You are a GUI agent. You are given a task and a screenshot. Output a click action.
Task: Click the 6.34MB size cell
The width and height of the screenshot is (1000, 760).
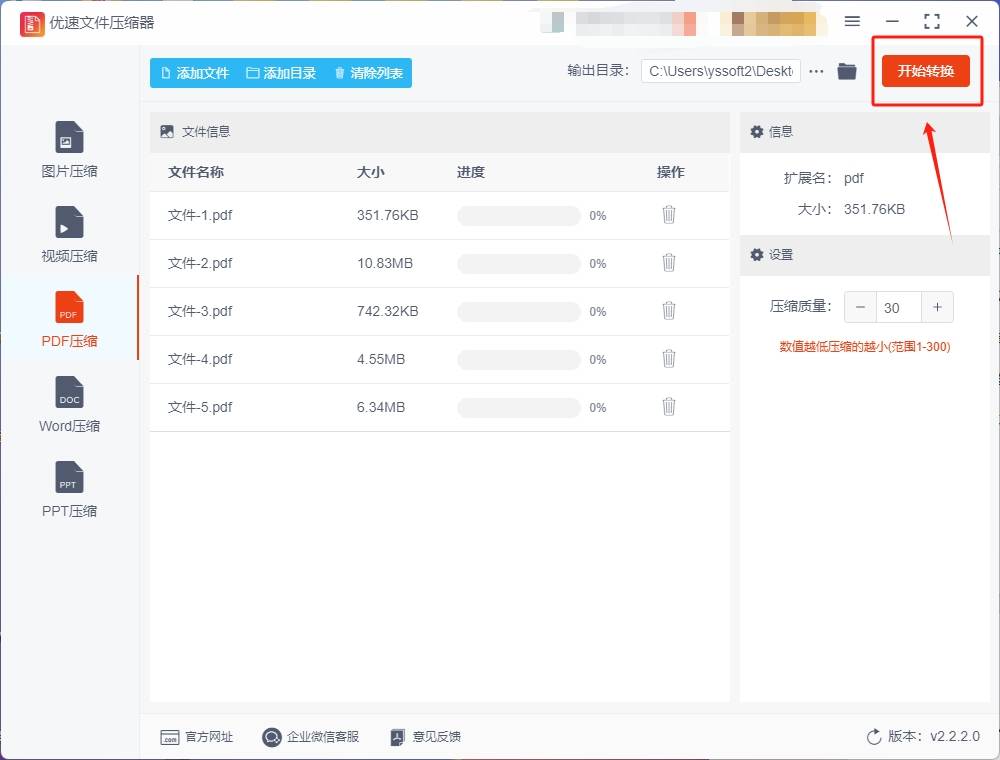pyautogui.click(x=381, y=407)
